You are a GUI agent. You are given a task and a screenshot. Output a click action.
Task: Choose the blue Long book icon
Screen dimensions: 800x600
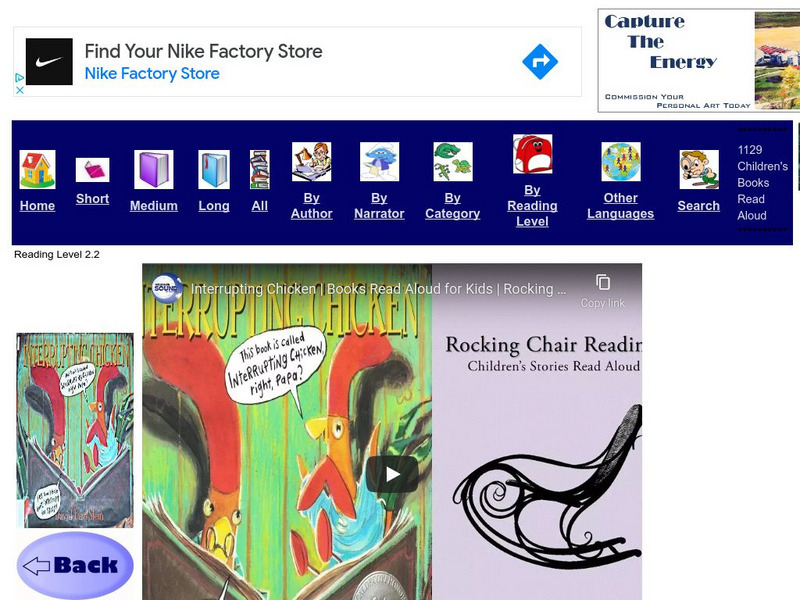point(214,169)
